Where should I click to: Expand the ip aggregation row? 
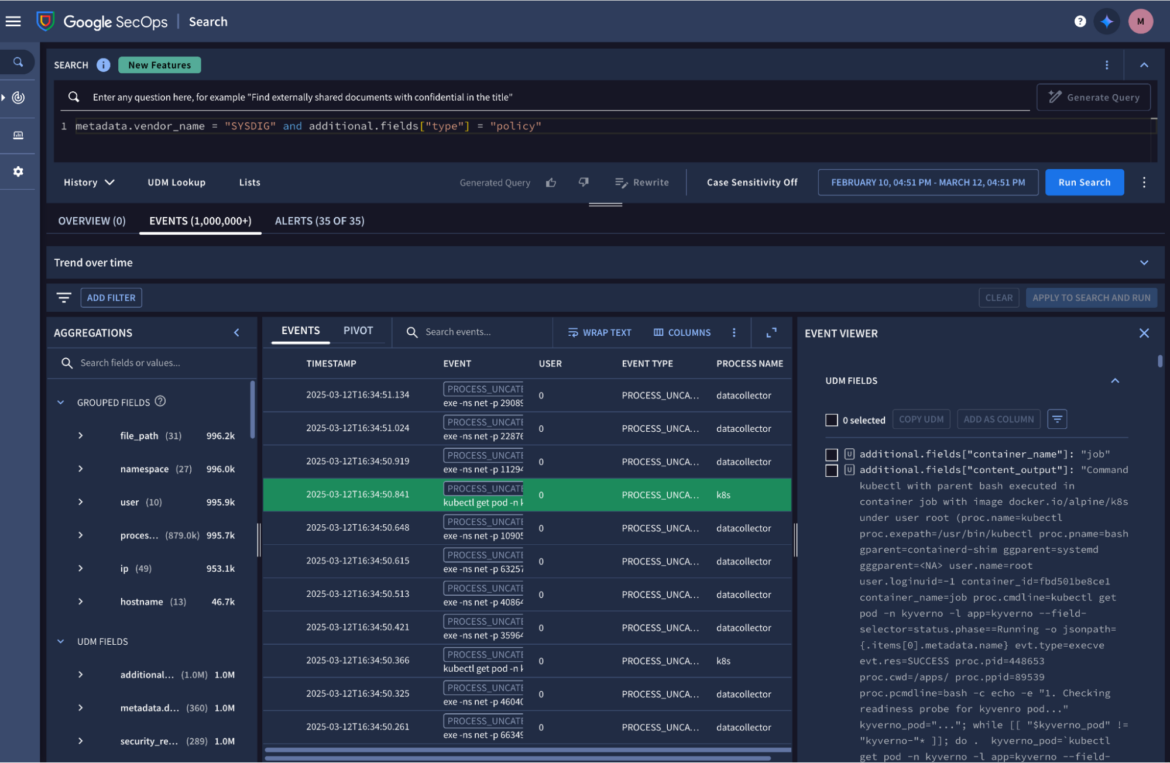click(x=81, y=568)
